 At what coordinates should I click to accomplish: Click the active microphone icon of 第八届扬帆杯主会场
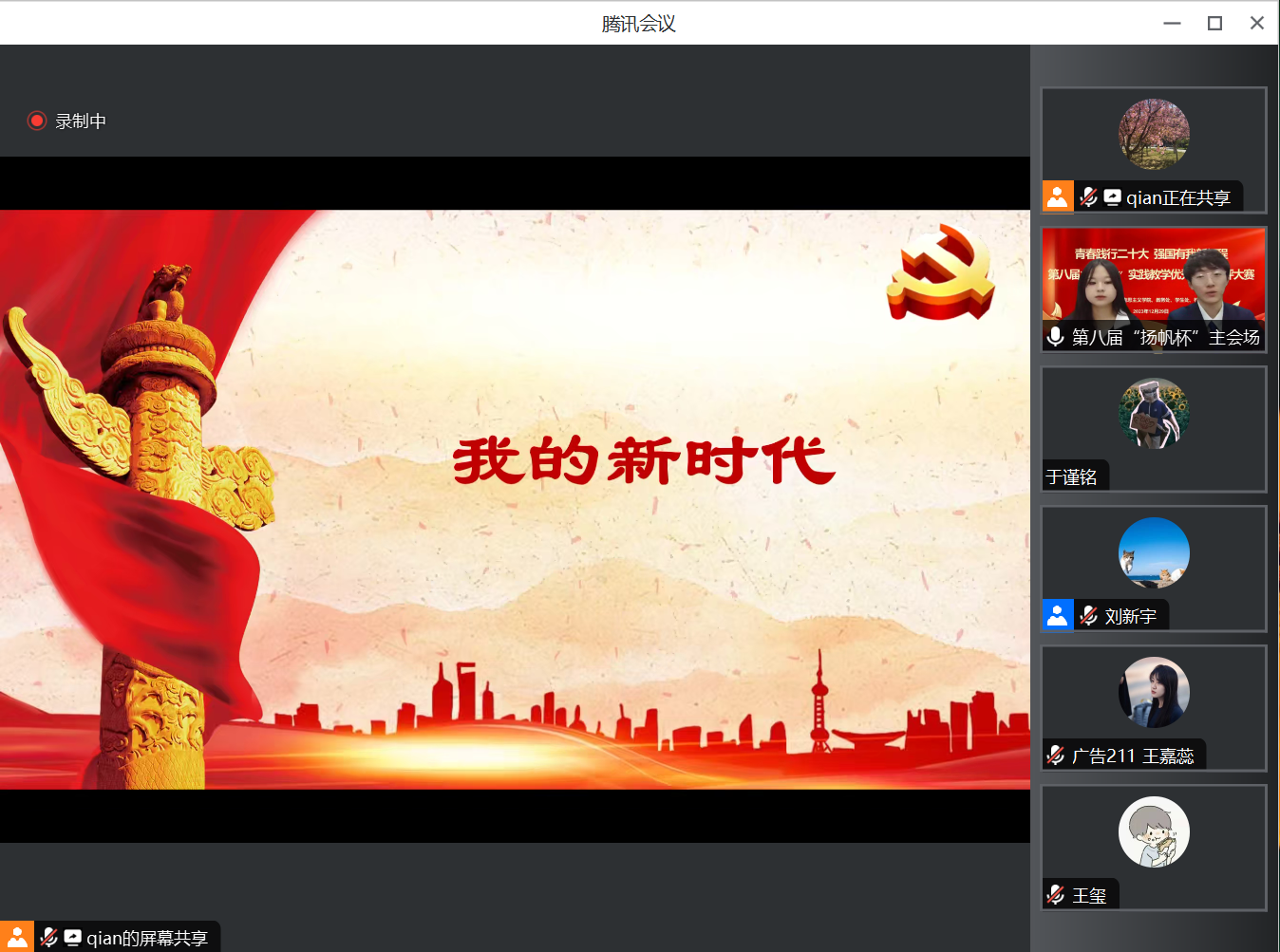(1055, 335)
